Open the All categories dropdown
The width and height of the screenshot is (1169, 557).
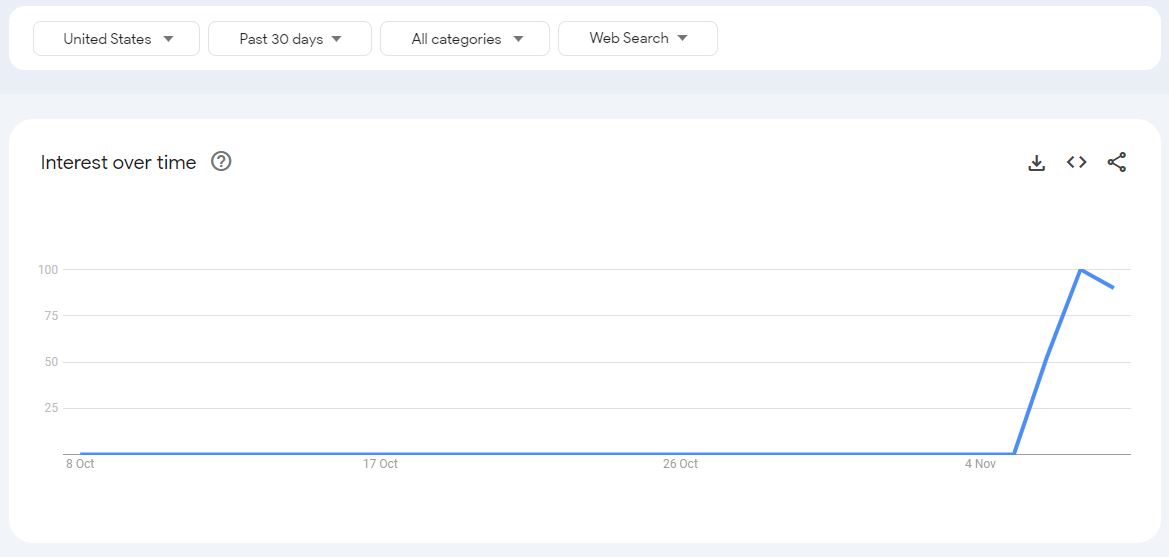(x=464, y=39)
